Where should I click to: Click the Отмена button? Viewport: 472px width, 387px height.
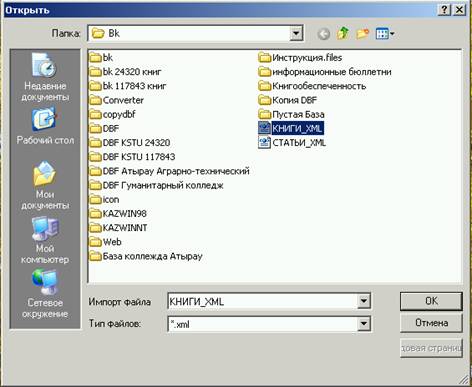click(431, 323)
